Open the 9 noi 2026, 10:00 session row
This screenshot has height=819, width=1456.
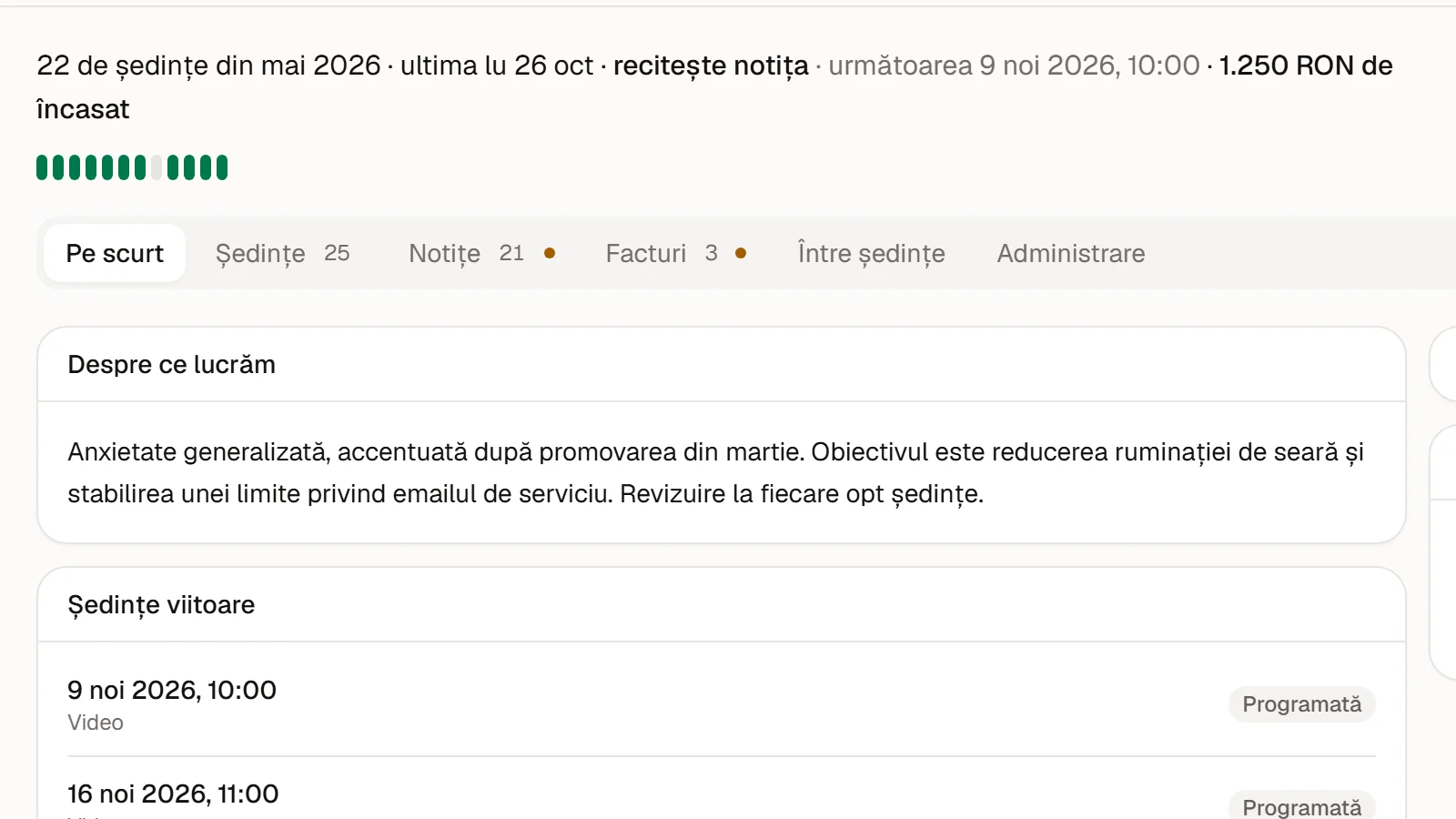click(x=722, y=704)
